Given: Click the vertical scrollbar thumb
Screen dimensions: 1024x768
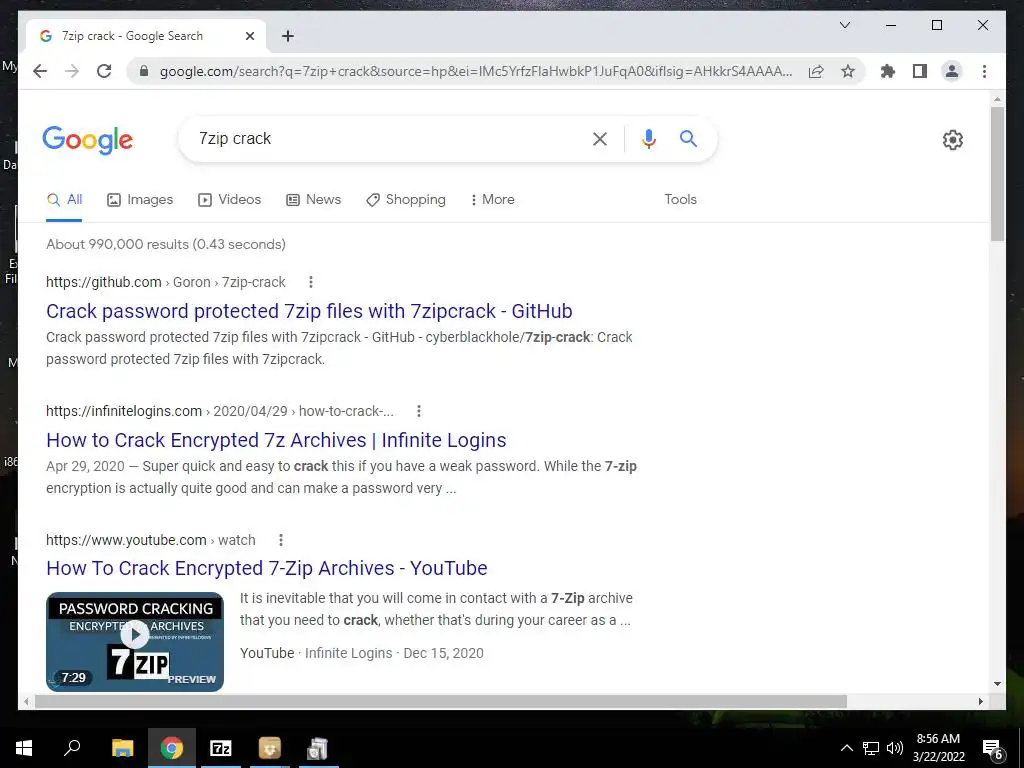Looking at the screenshot, I should pos(997,174).
